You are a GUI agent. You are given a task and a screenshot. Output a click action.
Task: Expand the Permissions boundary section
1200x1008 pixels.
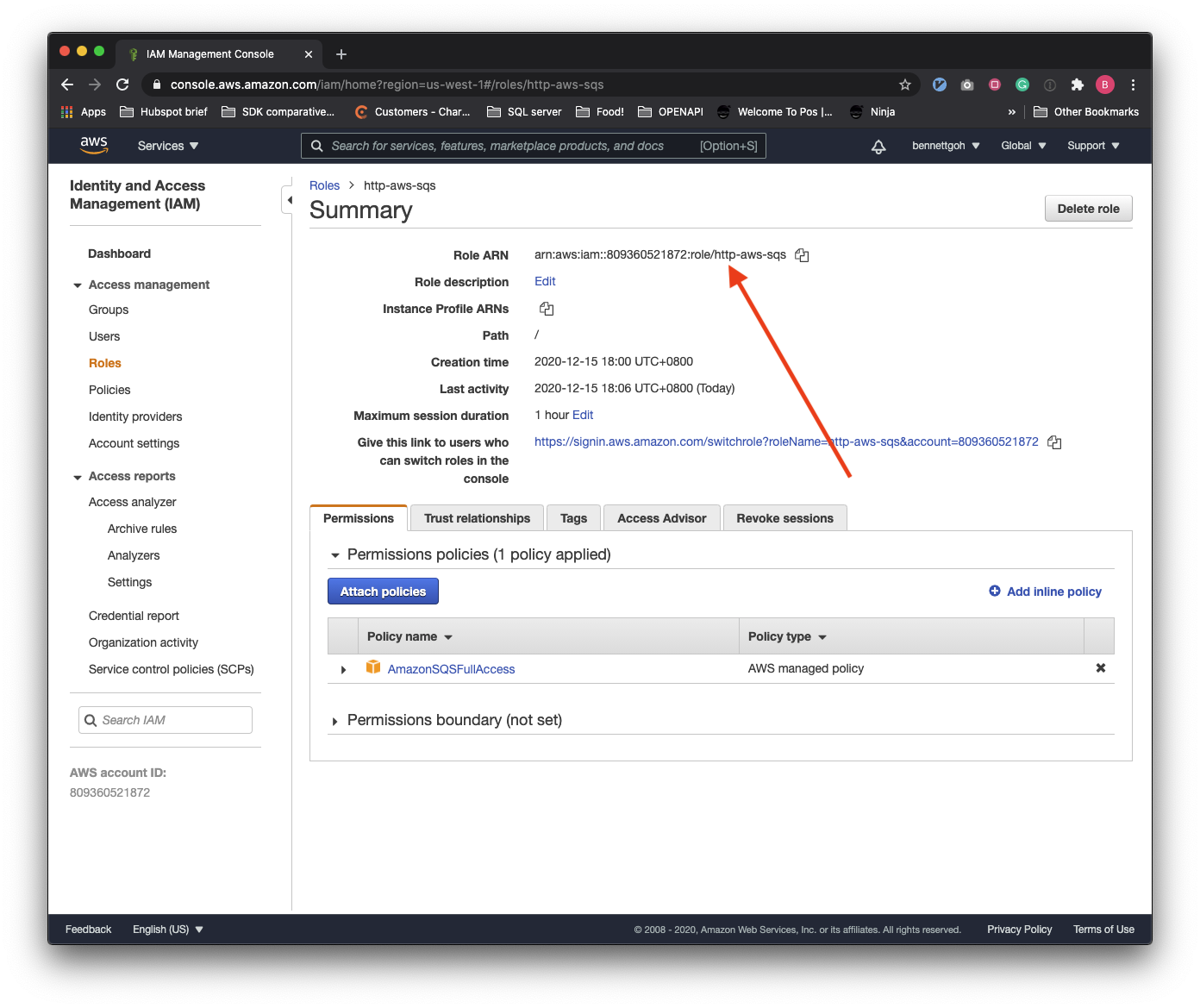pyautogui.click(x=334, y=720)
